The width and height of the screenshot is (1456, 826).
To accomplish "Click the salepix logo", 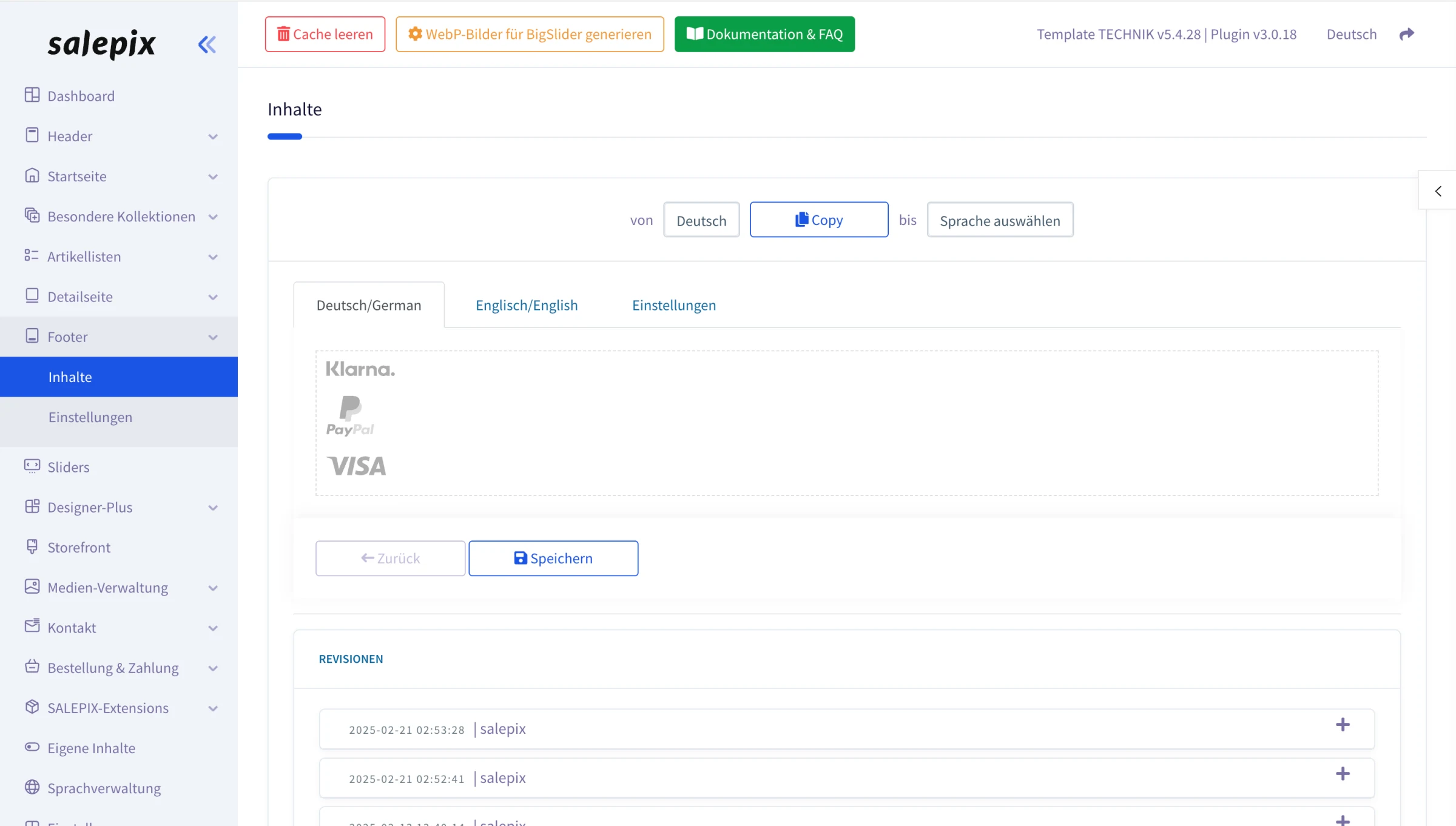I will [x=101, y=44].
